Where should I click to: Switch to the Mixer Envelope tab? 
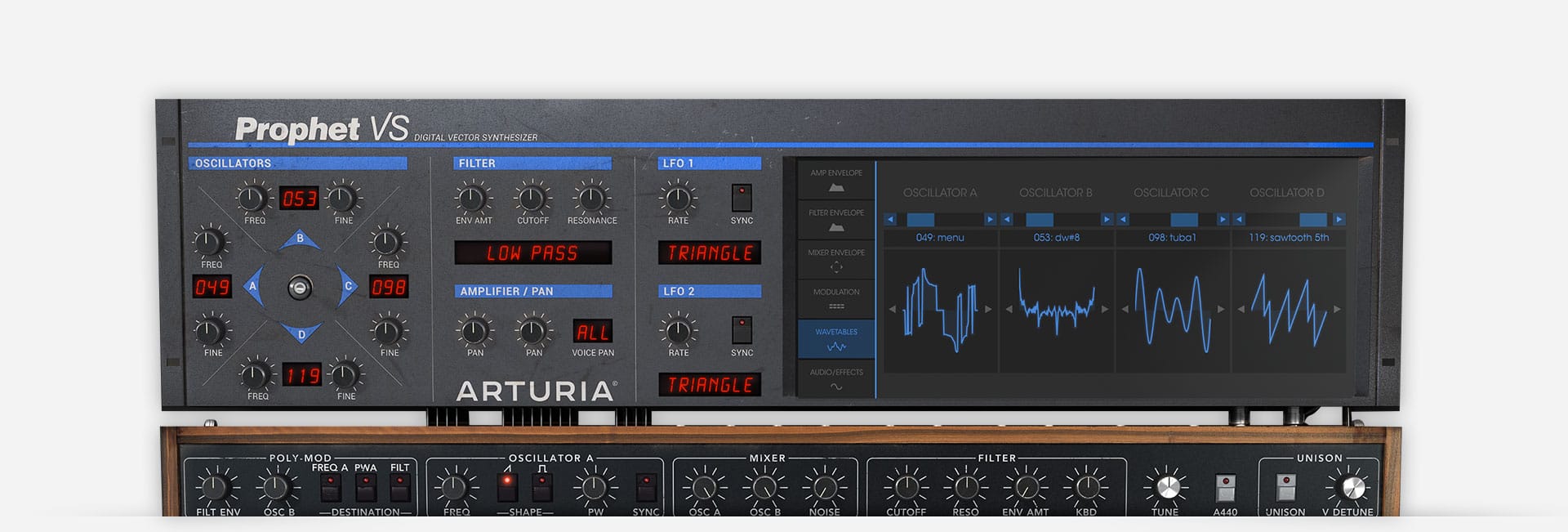coord(836,260)
